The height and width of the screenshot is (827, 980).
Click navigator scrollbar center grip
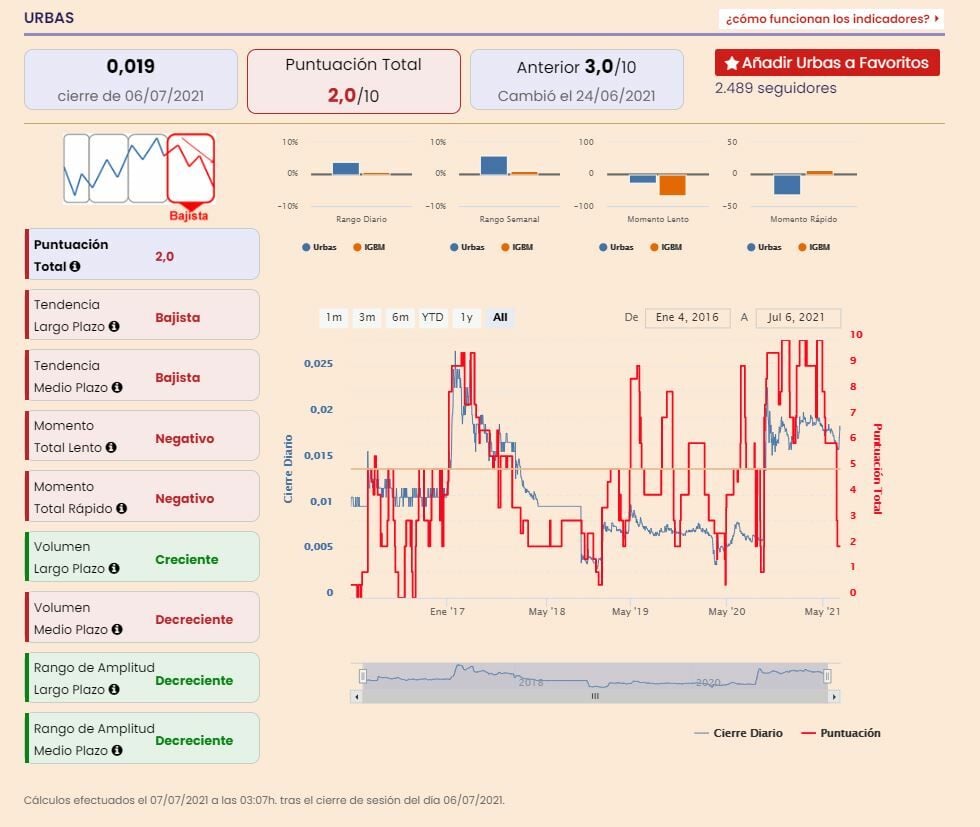click(x=595, y=696)
